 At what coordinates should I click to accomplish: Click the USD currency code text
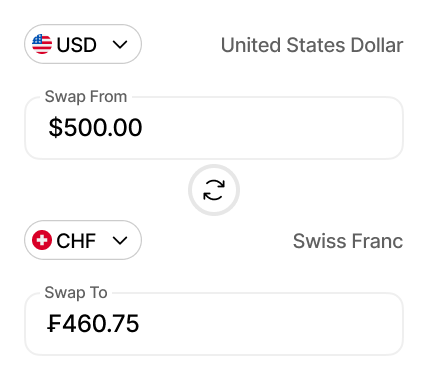click(77, 45)
